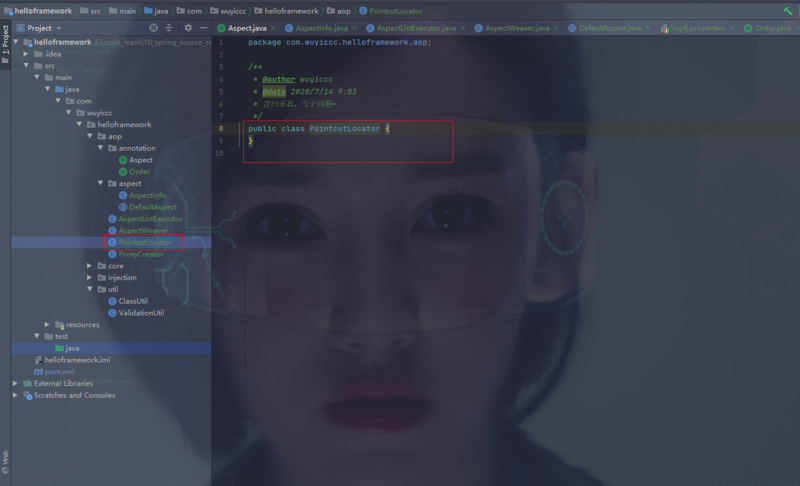Collapse the util package arrow
This screenshot has height=486, width=800.
[x=90, y=289]
